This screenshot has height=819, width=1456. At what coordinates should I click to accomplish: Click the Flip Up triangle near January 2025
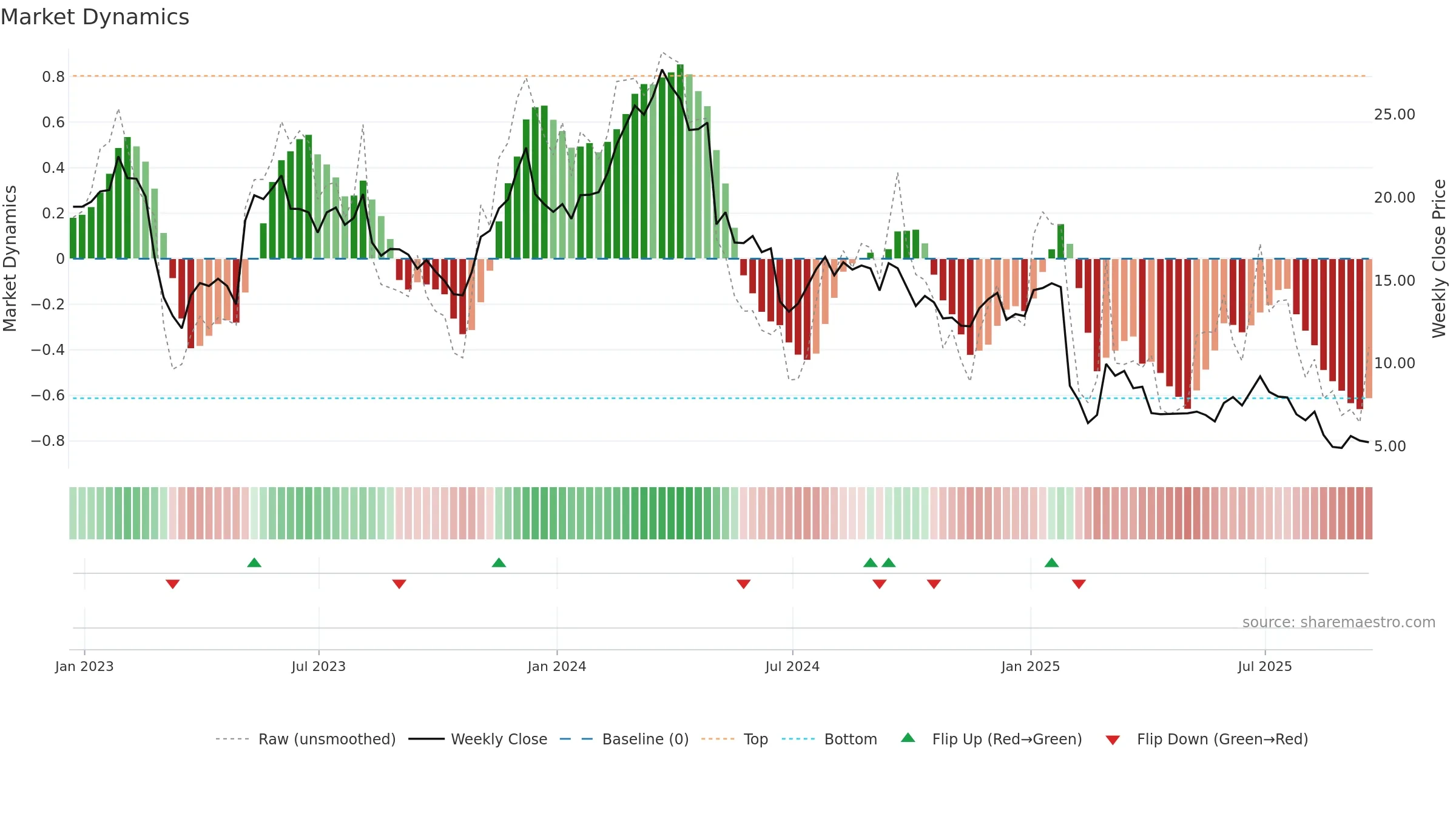[x=1051, y=562]
